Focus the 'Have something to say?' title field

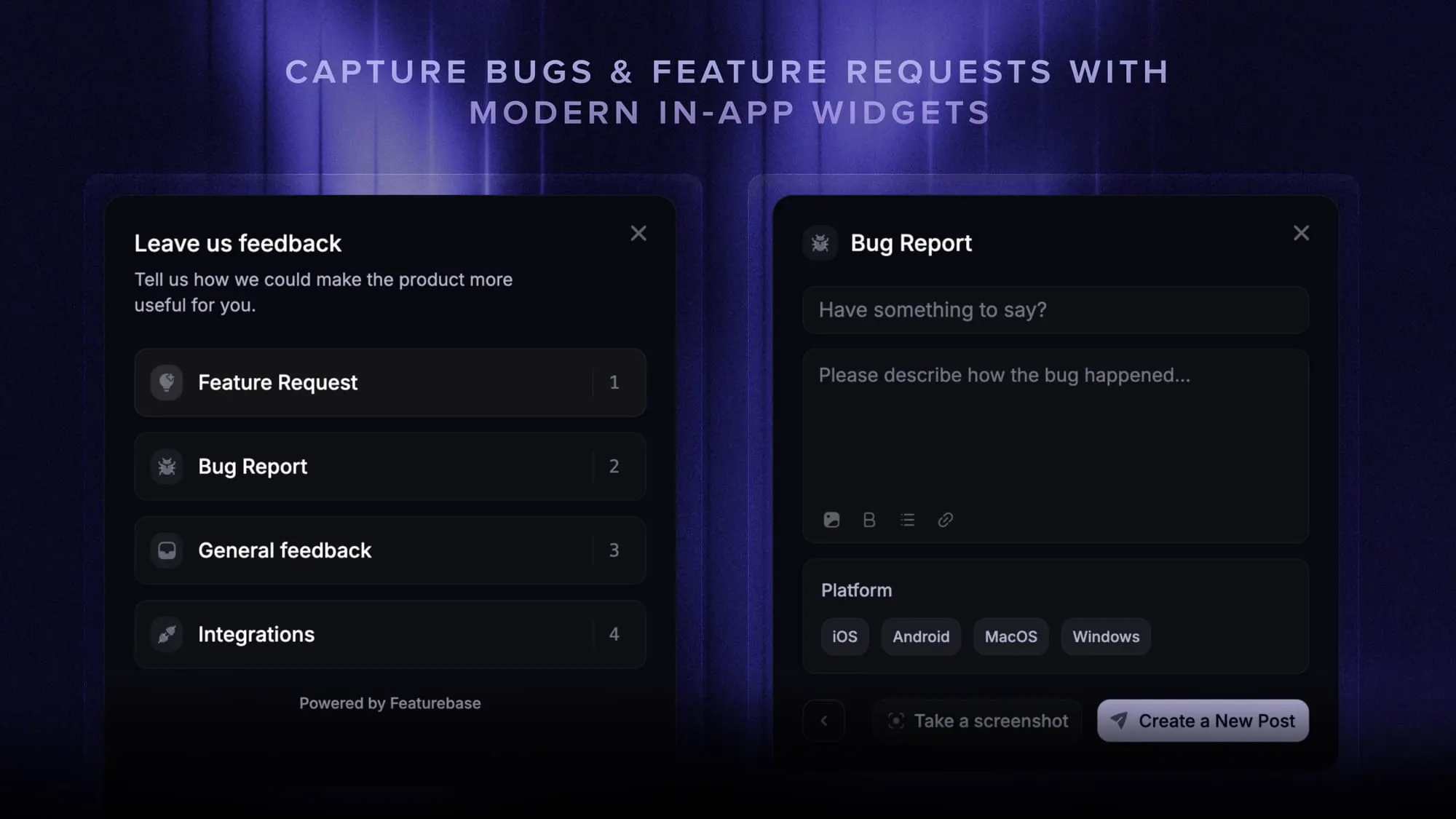(1056, 310)
